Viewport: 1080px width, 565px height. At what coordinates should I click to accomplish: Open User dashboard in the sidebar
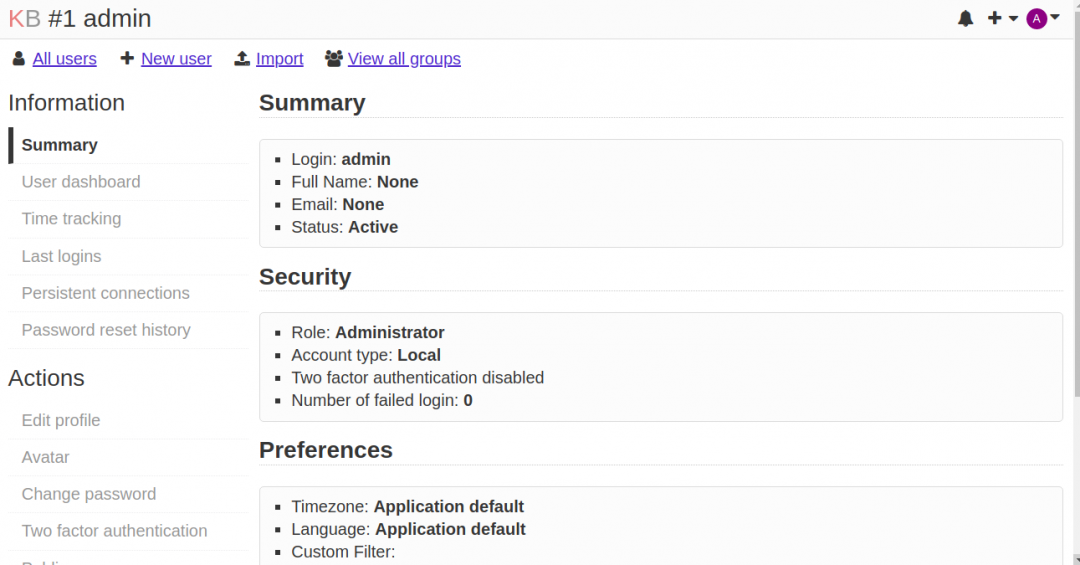tap(81, 182)
